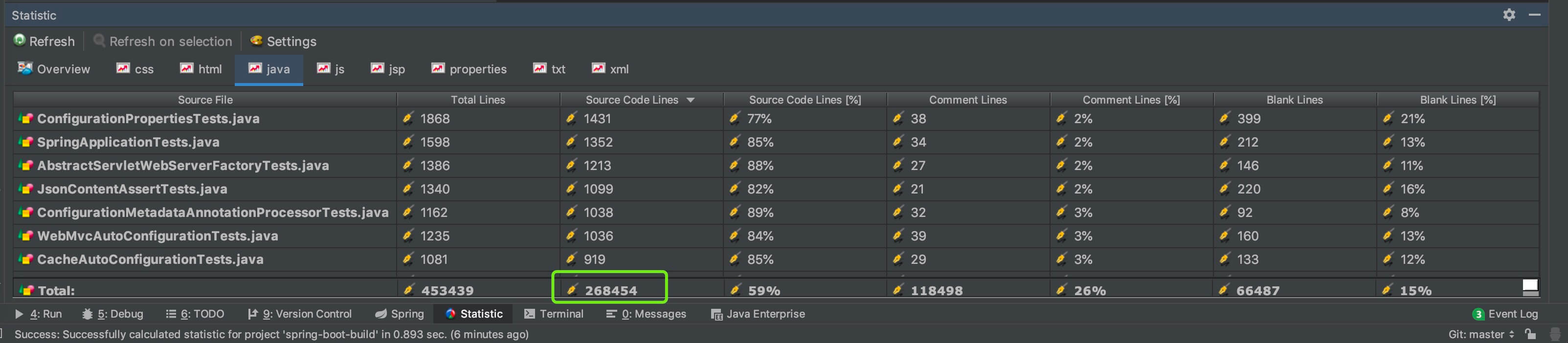Click the lock icon in status bar
Viewport: 1568px width, 343px height.
1530,334
